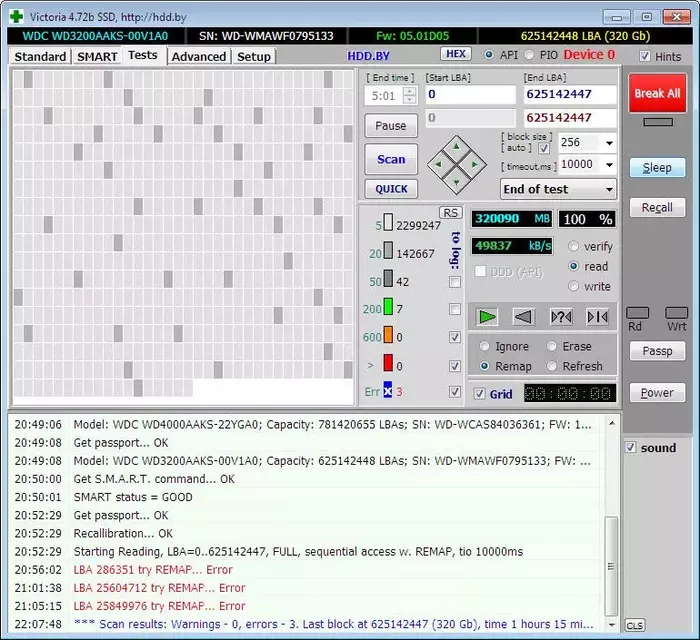This screenshot has height=640, width=700.
Task: Select the verify radio option
Action: pyautogui.click(x=574, y=246)
